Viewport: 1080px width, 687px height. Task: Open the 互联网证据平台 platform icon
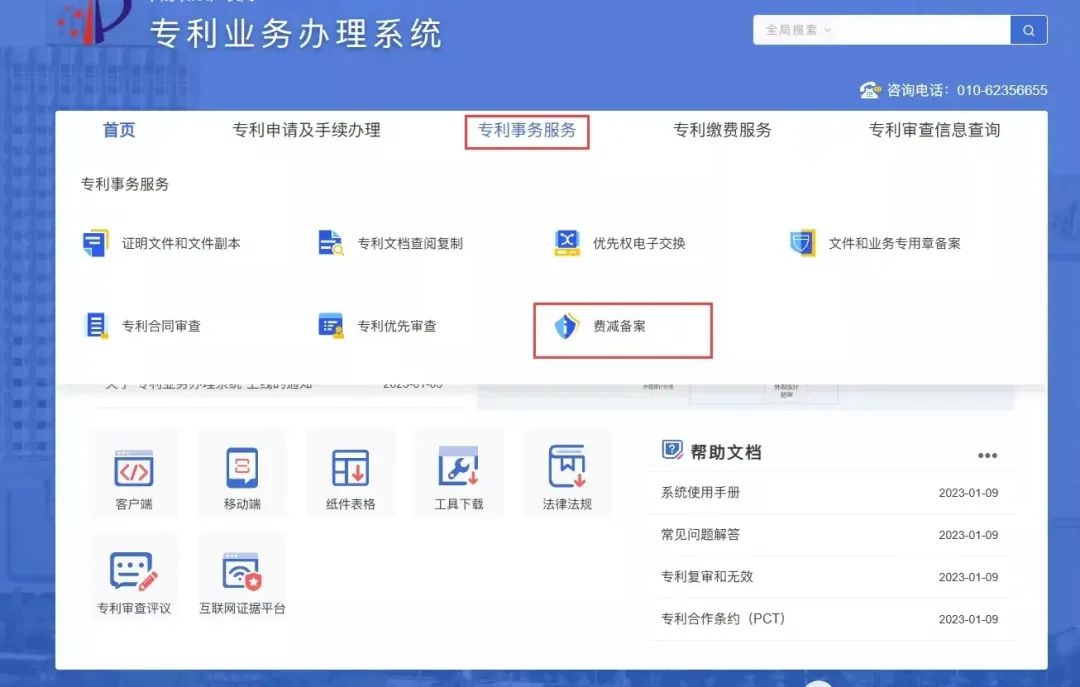243,576
